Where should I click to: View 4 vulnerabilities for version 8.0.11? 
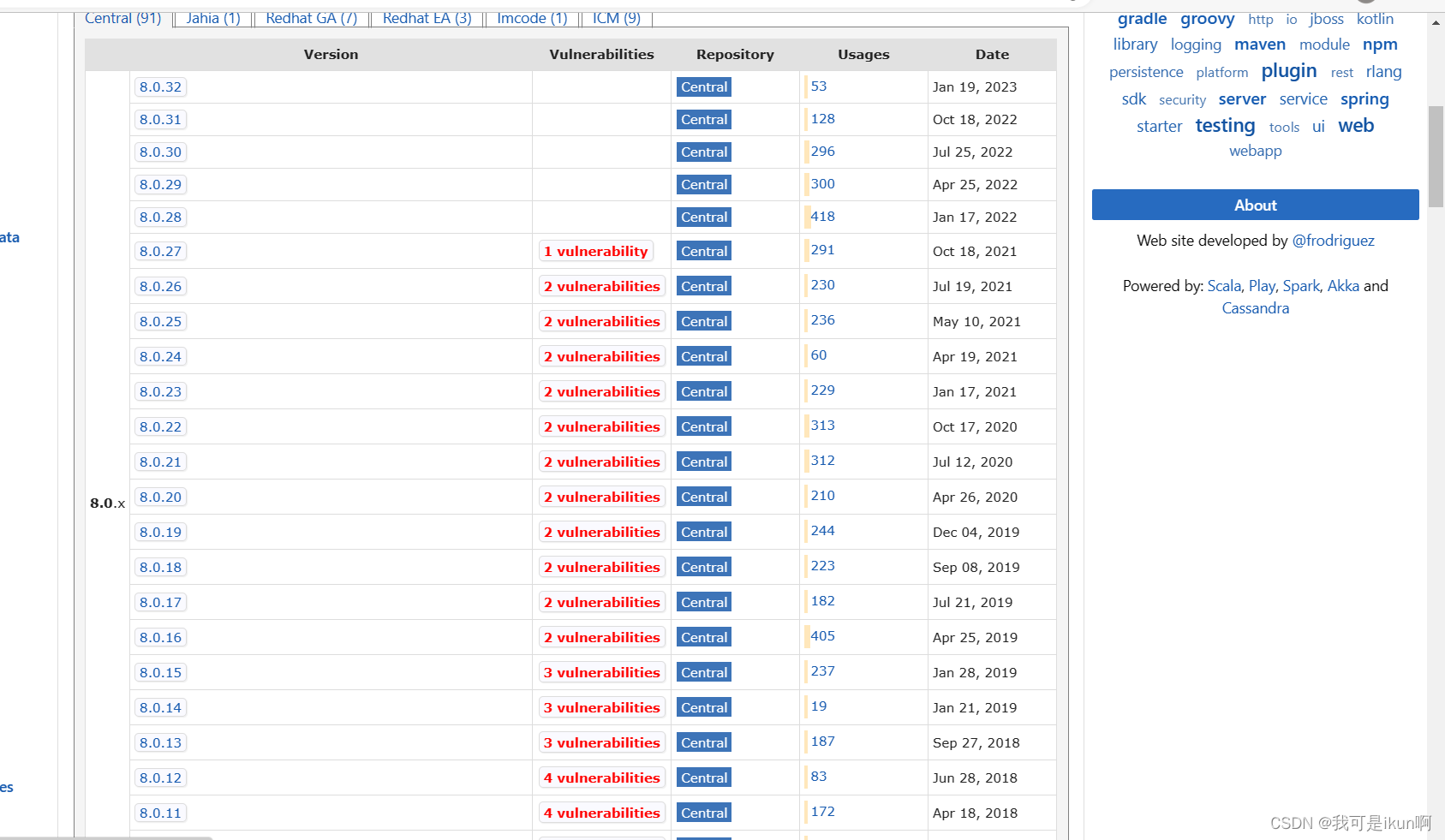(601, 813)
